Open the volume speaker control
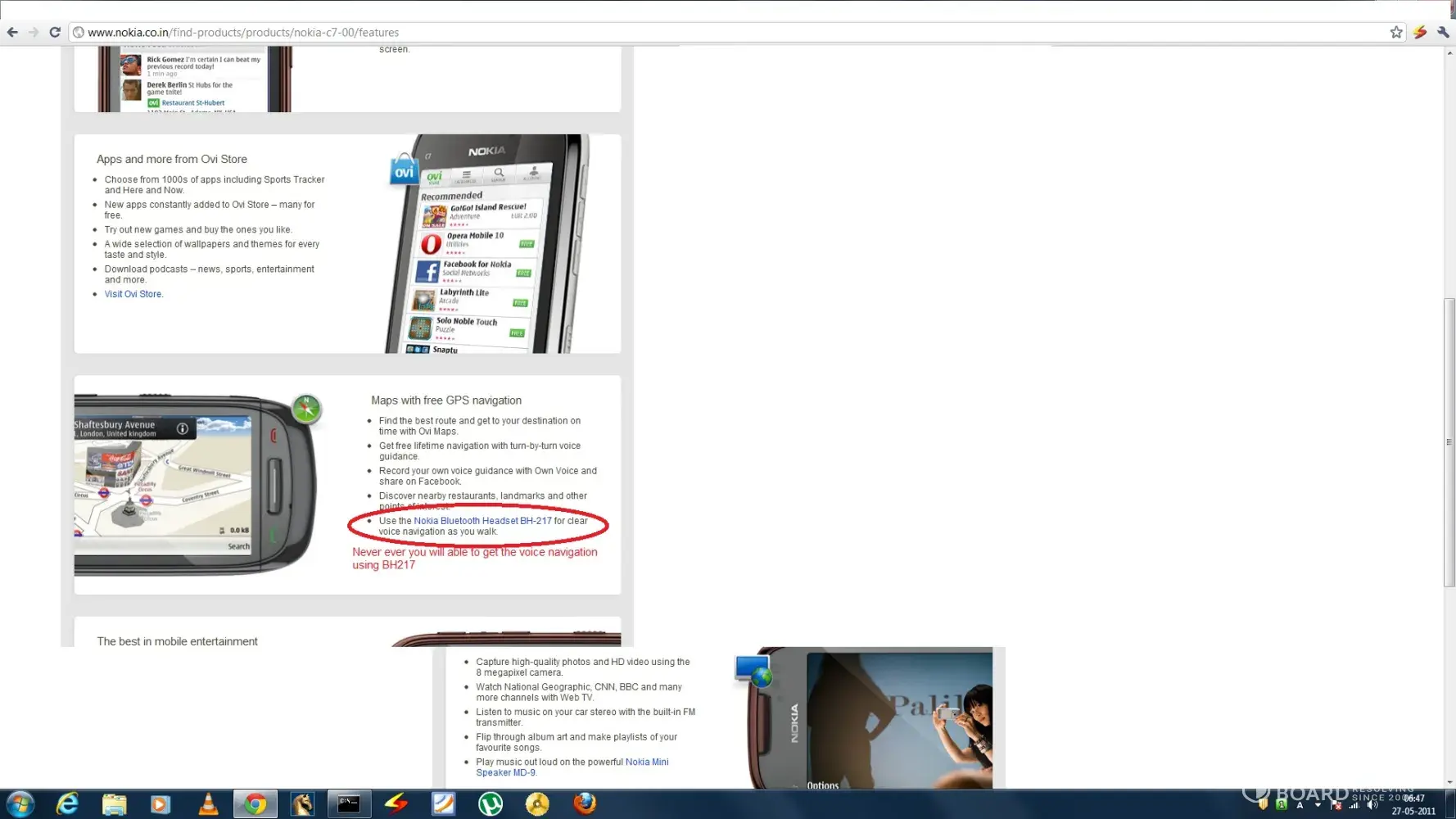The width and height of the screenshot is (1456, 819). [x=1372, y=805]
